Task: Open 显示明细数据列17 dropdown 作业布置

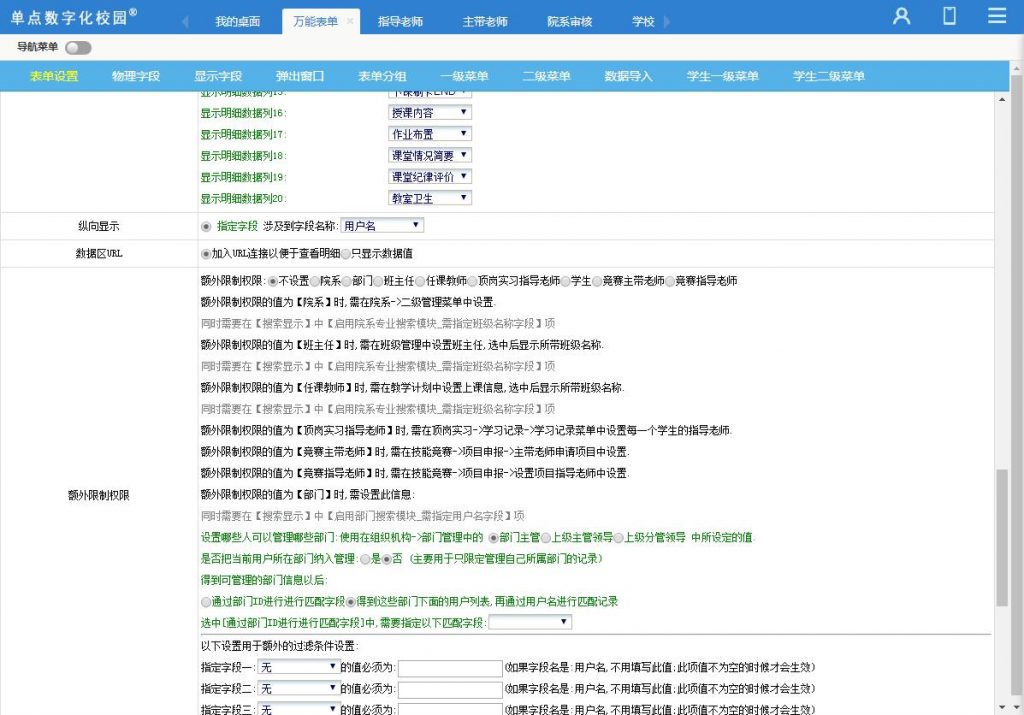Action: [430, 134]
